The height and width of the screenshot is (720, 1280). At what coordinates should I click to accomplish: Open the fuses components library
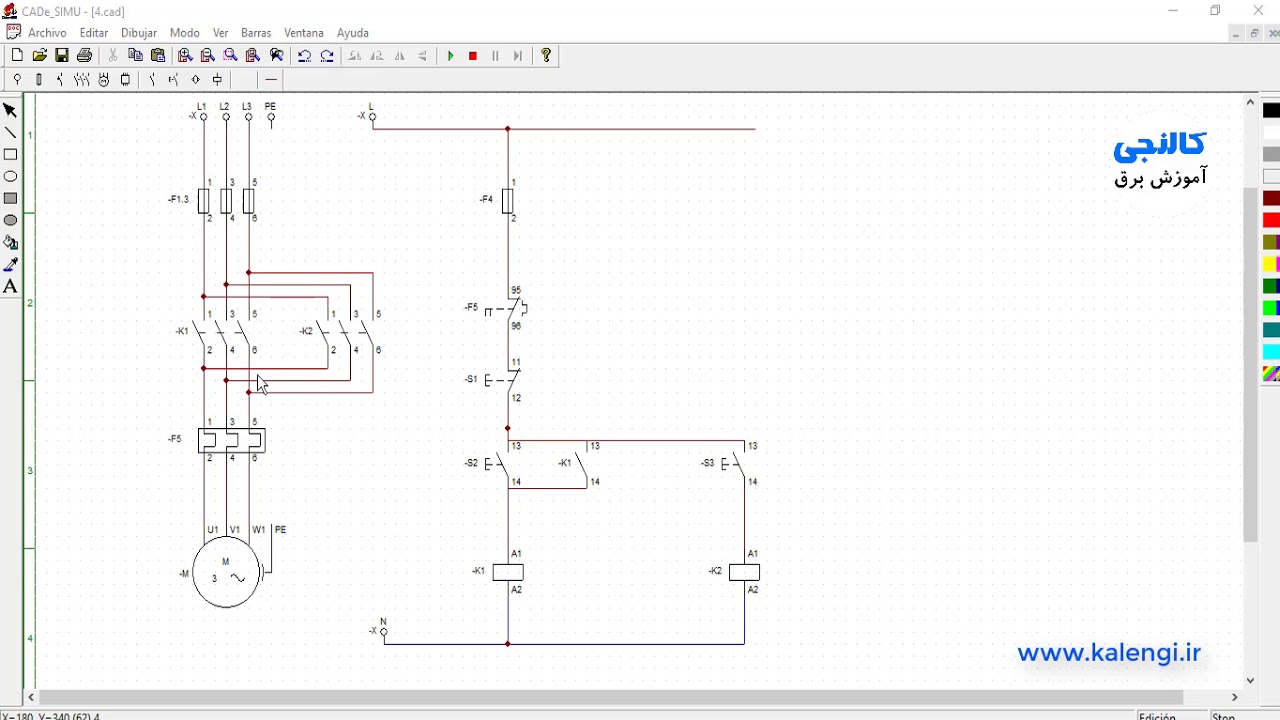39,80
